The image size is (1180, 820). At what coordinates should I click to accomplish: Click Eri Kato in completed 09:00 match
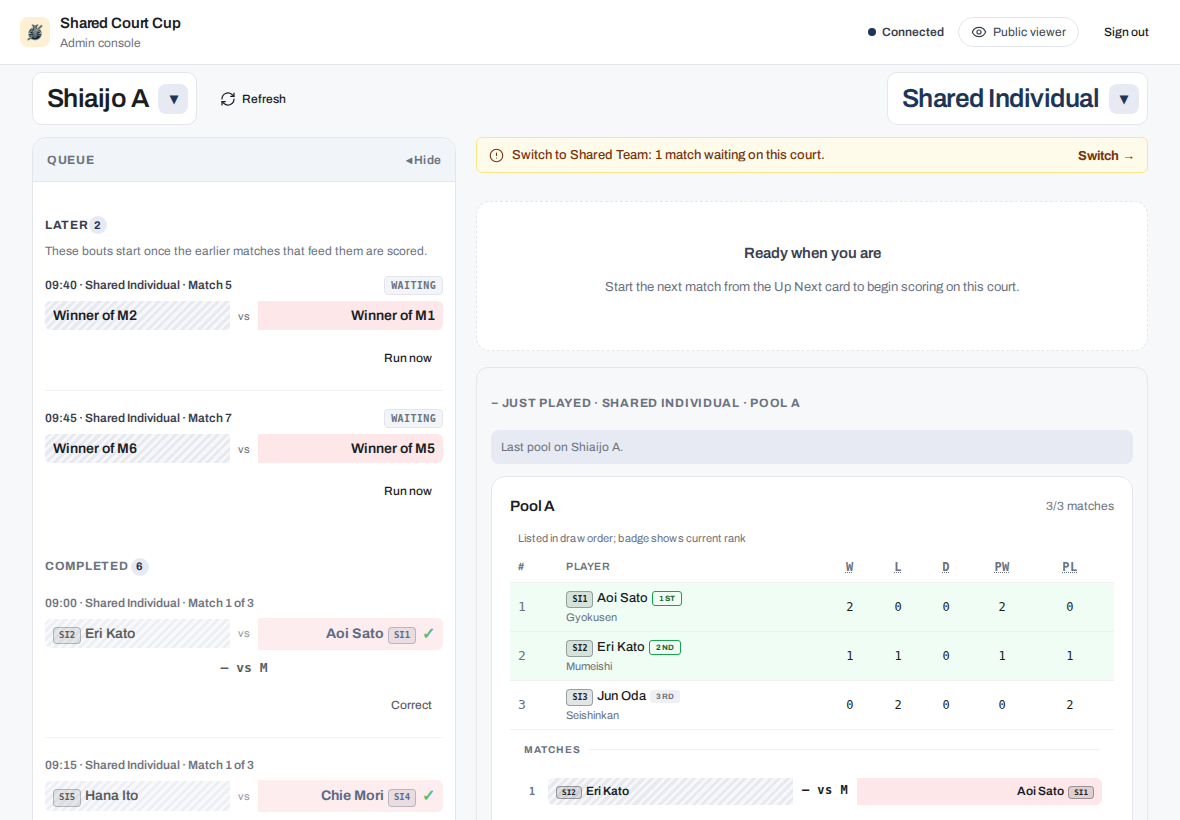(137, 633)
